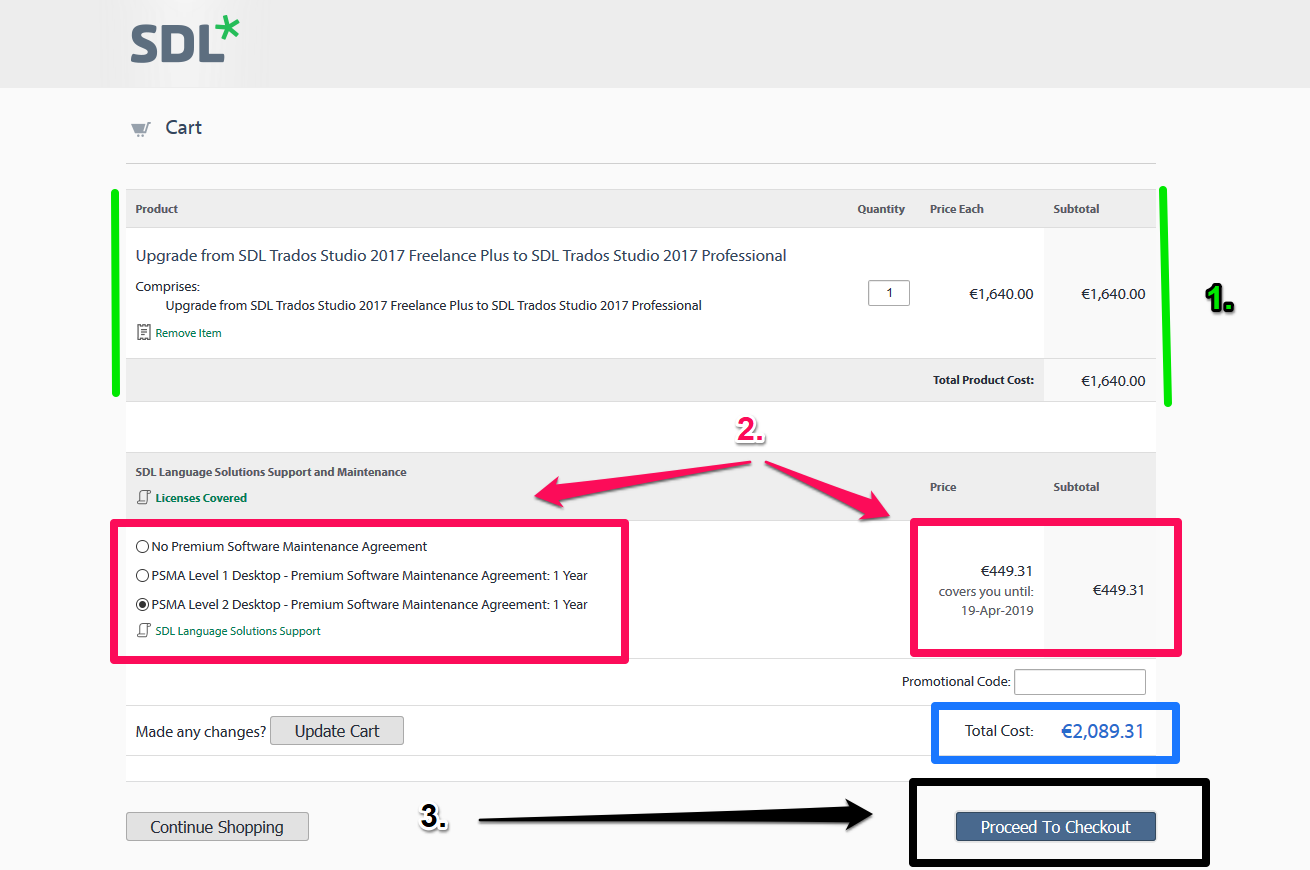
Task: Click the €449.31 maintenance subtotal value
Action: pos(1119,590)
